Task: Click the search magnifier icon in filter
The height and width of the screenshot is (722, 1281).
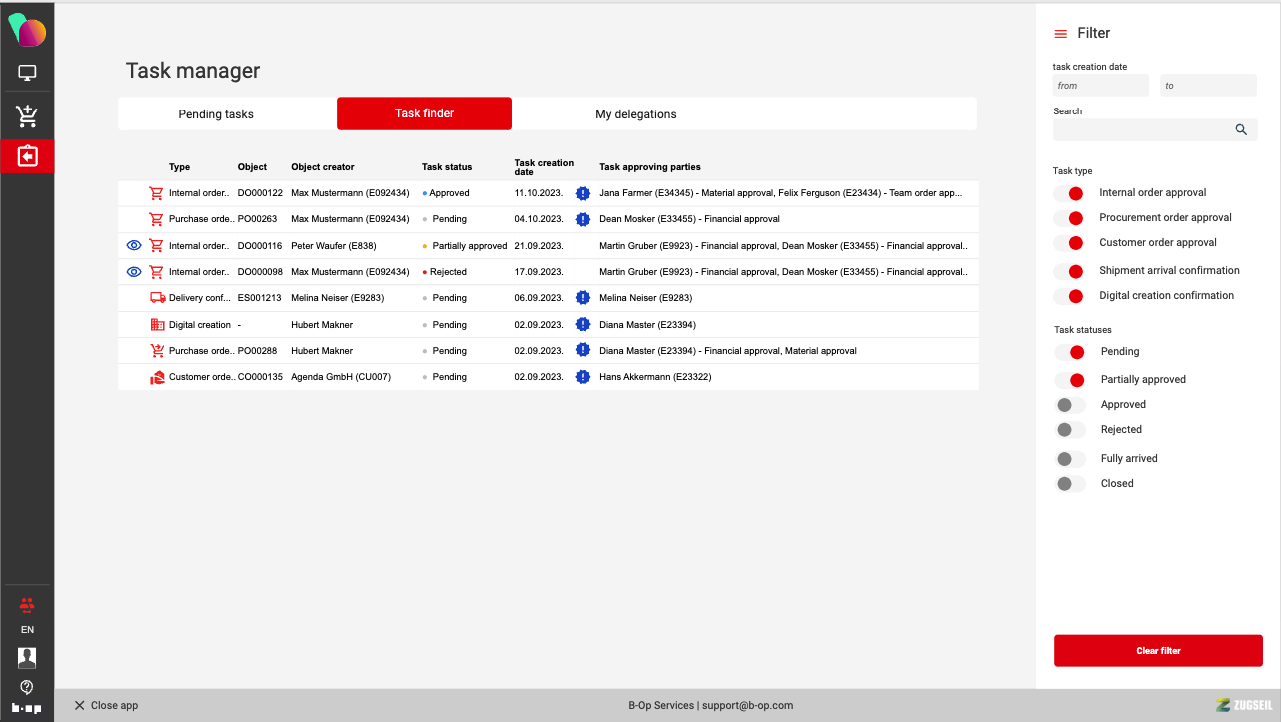Action: pos(1241,129)
